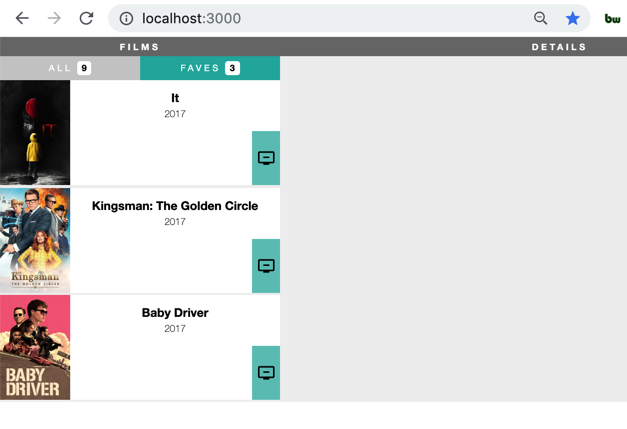
Task: View site information icon
Action: point(126,18)
